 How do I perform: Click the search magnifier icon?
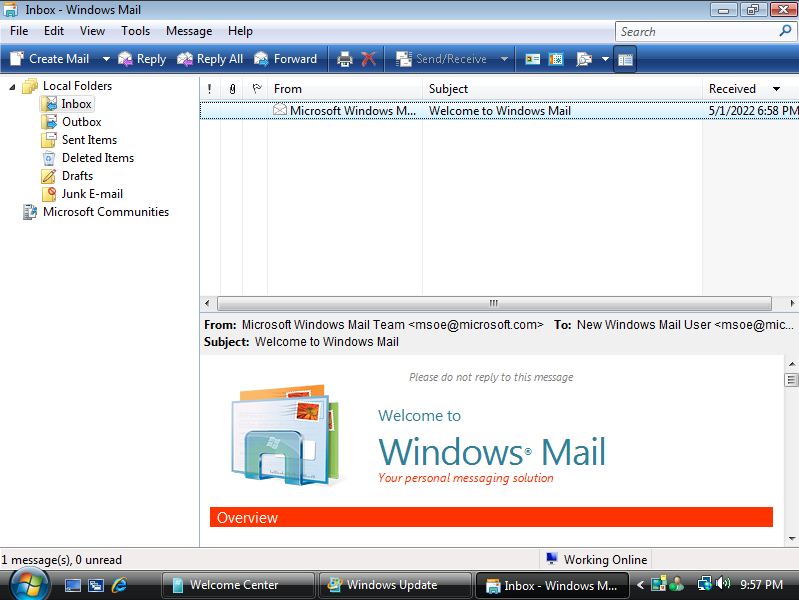[x=785, y=32]
